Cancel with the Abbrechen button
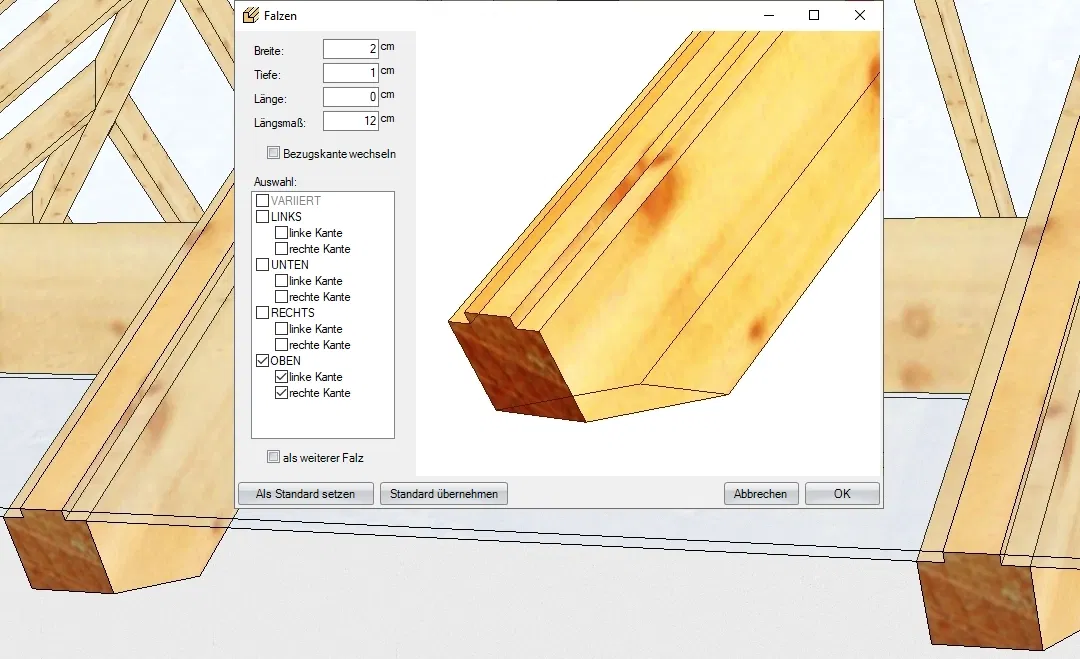Image resolution: width=1080 pixels, height=659 pixels. [761, 494]
